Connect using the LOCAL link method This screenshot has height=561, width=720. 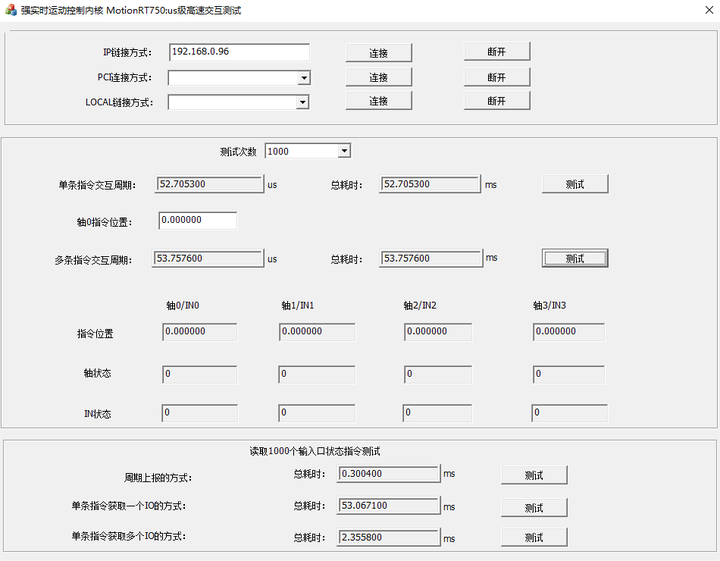pos(378,101)
